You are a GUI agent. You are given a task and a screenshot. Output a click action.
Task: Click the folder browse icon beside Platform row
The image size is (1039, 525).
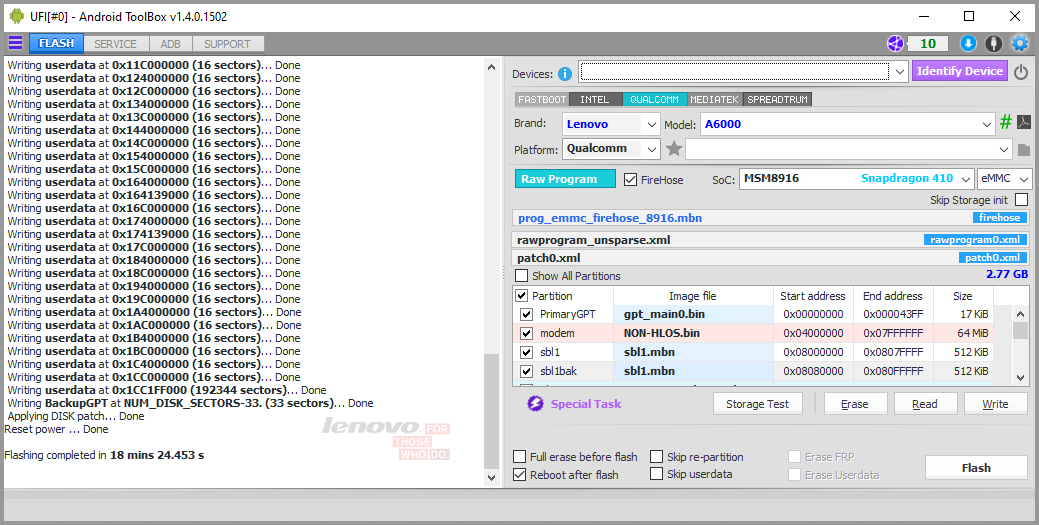point(1024,150)
